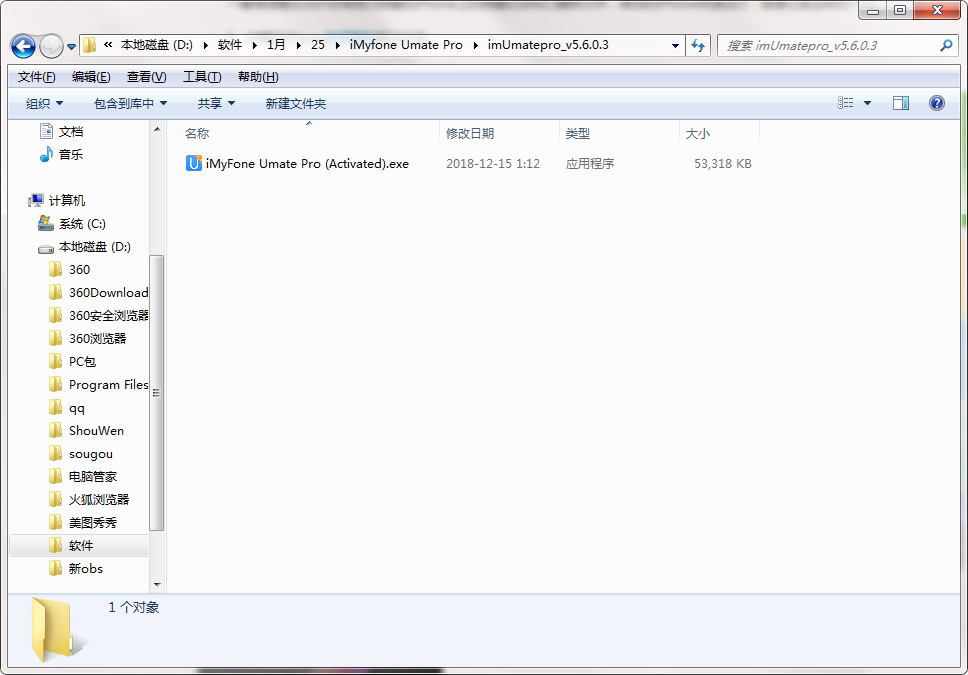968x675 pixels.
Task: Open help with the question mark icon
Action: point(937,103)
